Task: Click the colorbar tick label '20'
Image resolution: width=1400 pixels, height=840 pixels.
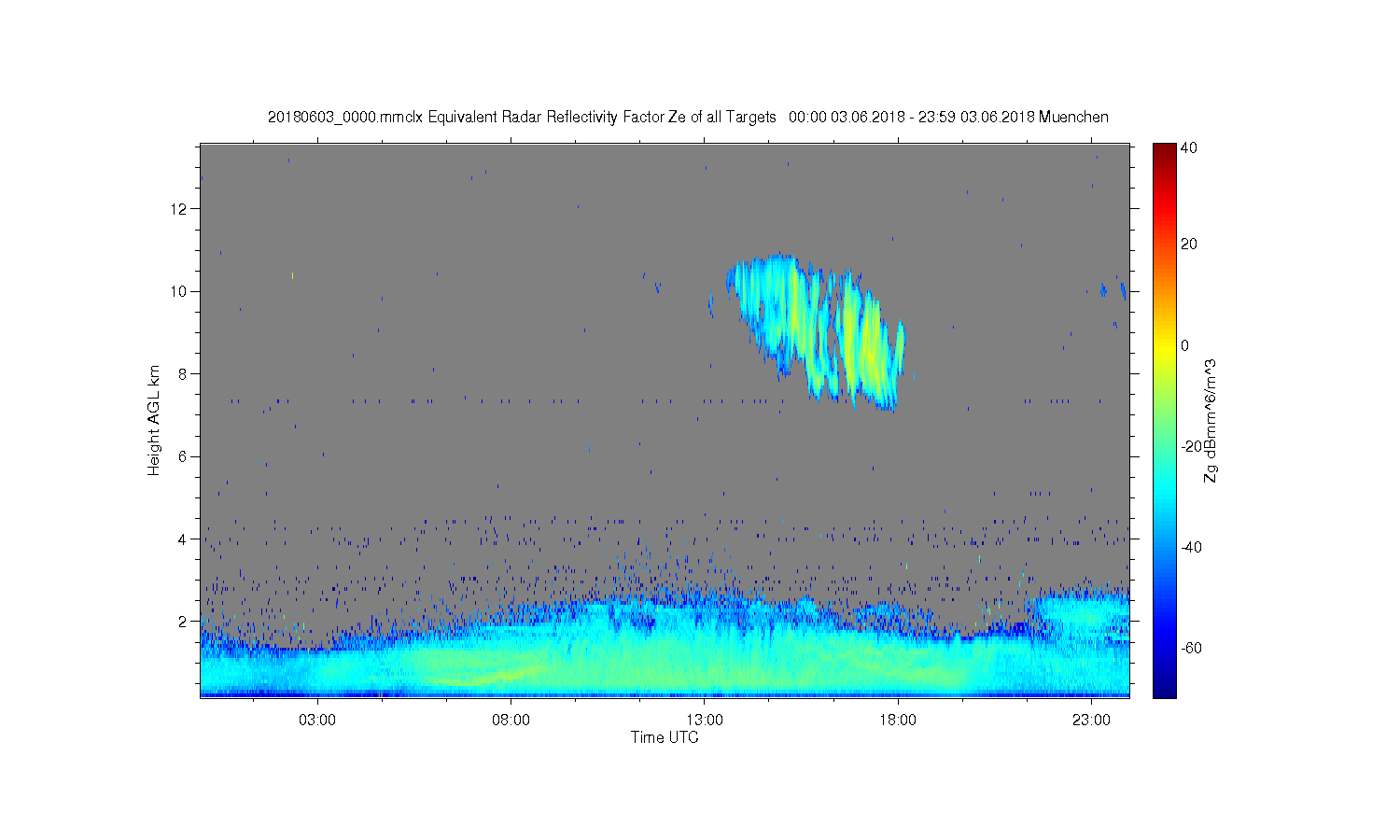Action: (x=1189, y=244)
